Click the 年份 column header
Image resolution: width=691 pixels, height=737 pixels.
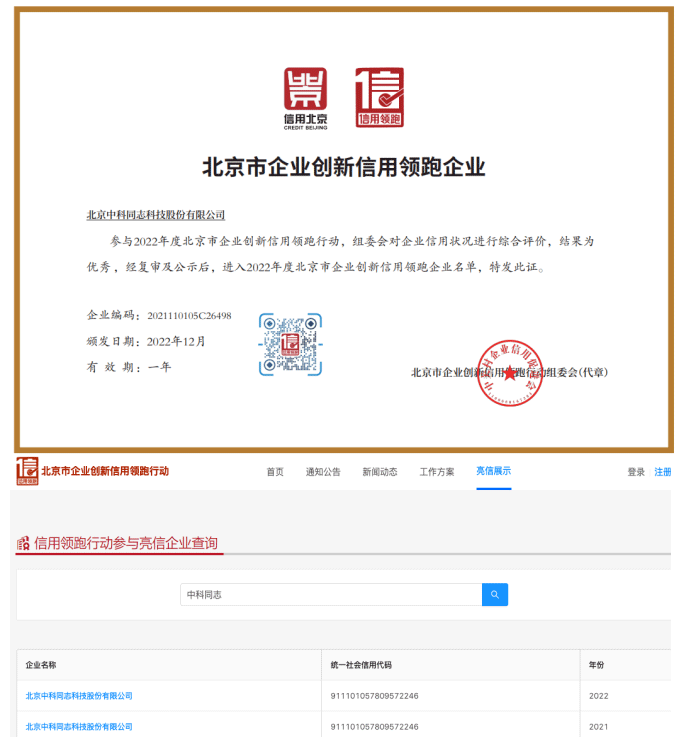click(x=595, y=665)
